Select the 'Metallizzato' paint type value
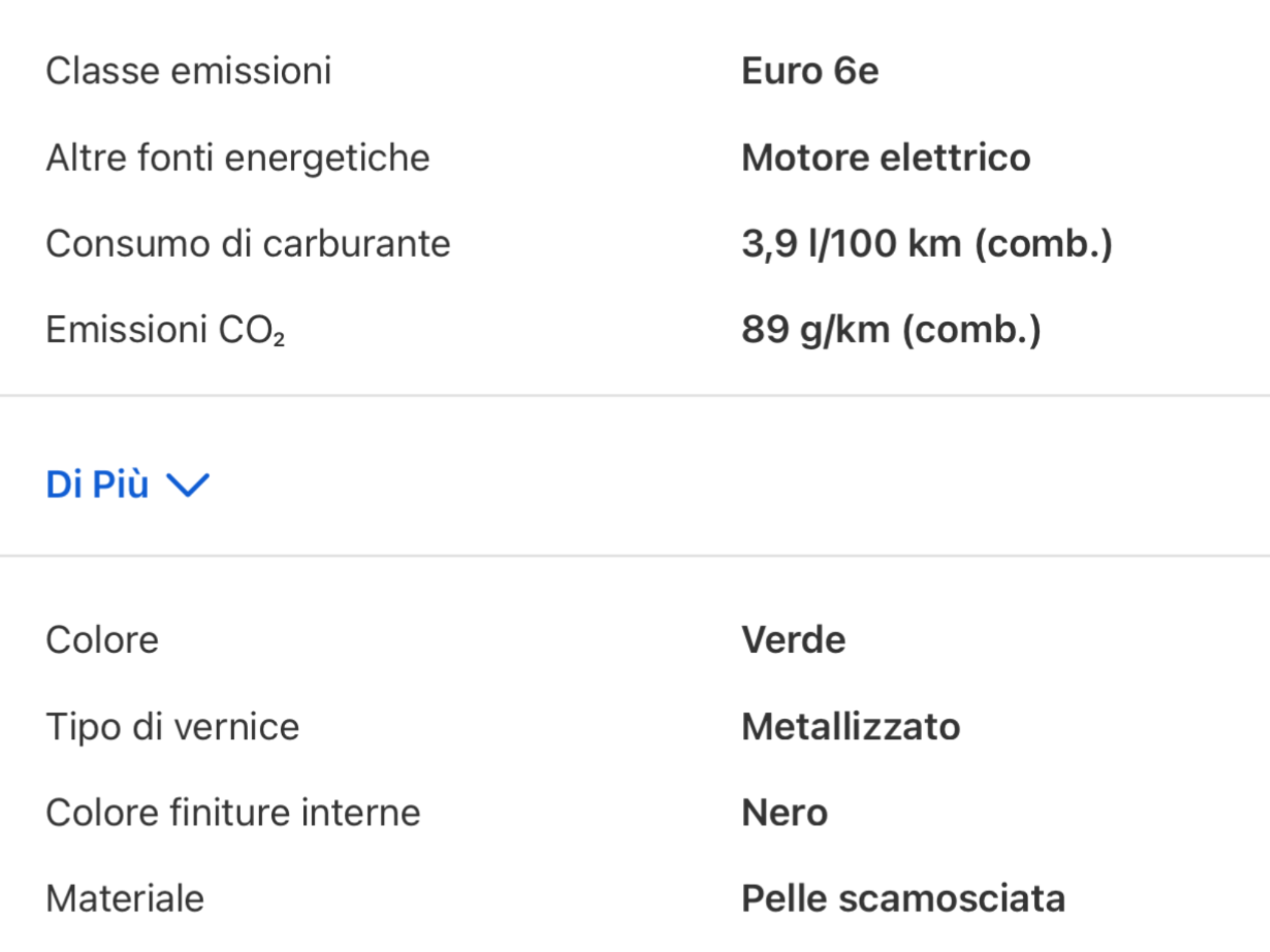The height and width of the screenshot is (952, 1270). pos(850,726)
